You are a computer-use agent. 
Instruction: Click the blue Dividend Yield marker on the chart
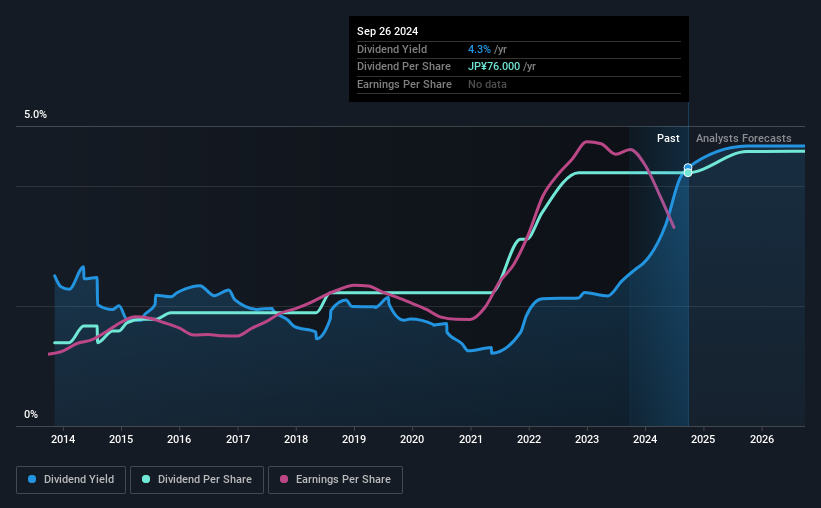688,168
